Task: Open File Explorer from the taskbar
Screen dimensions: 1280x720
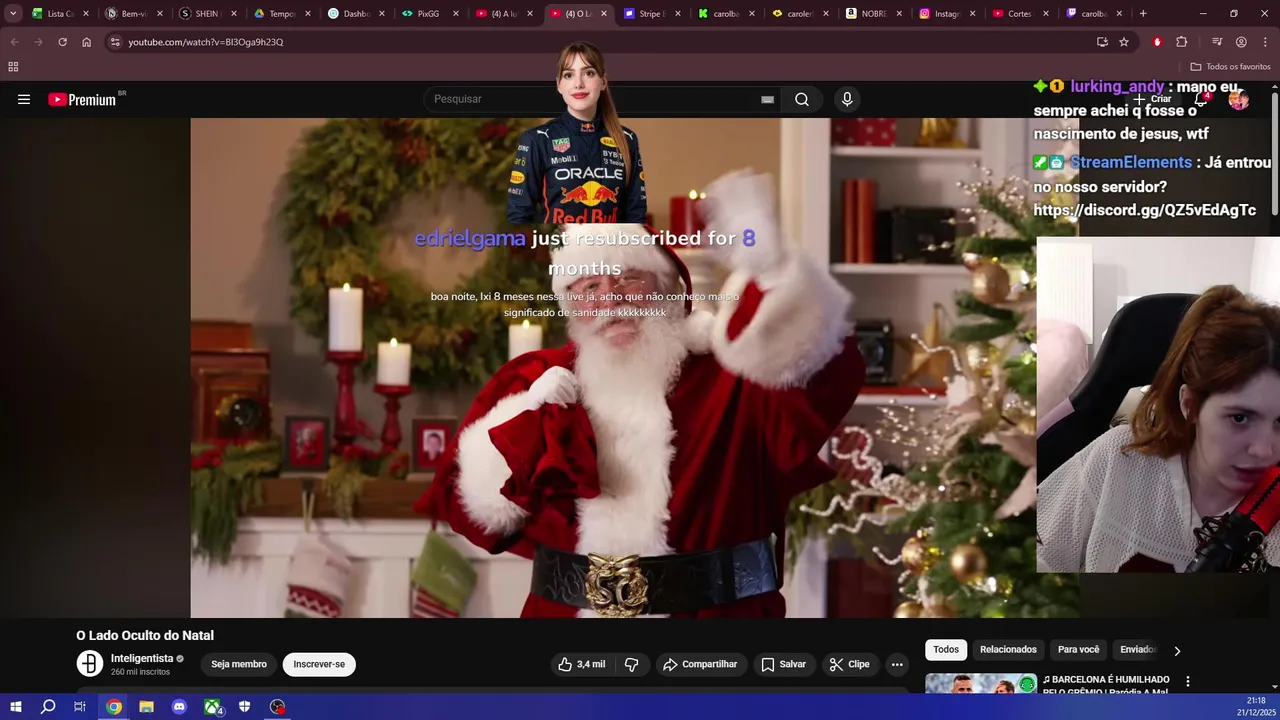Action: click(146, 707)
